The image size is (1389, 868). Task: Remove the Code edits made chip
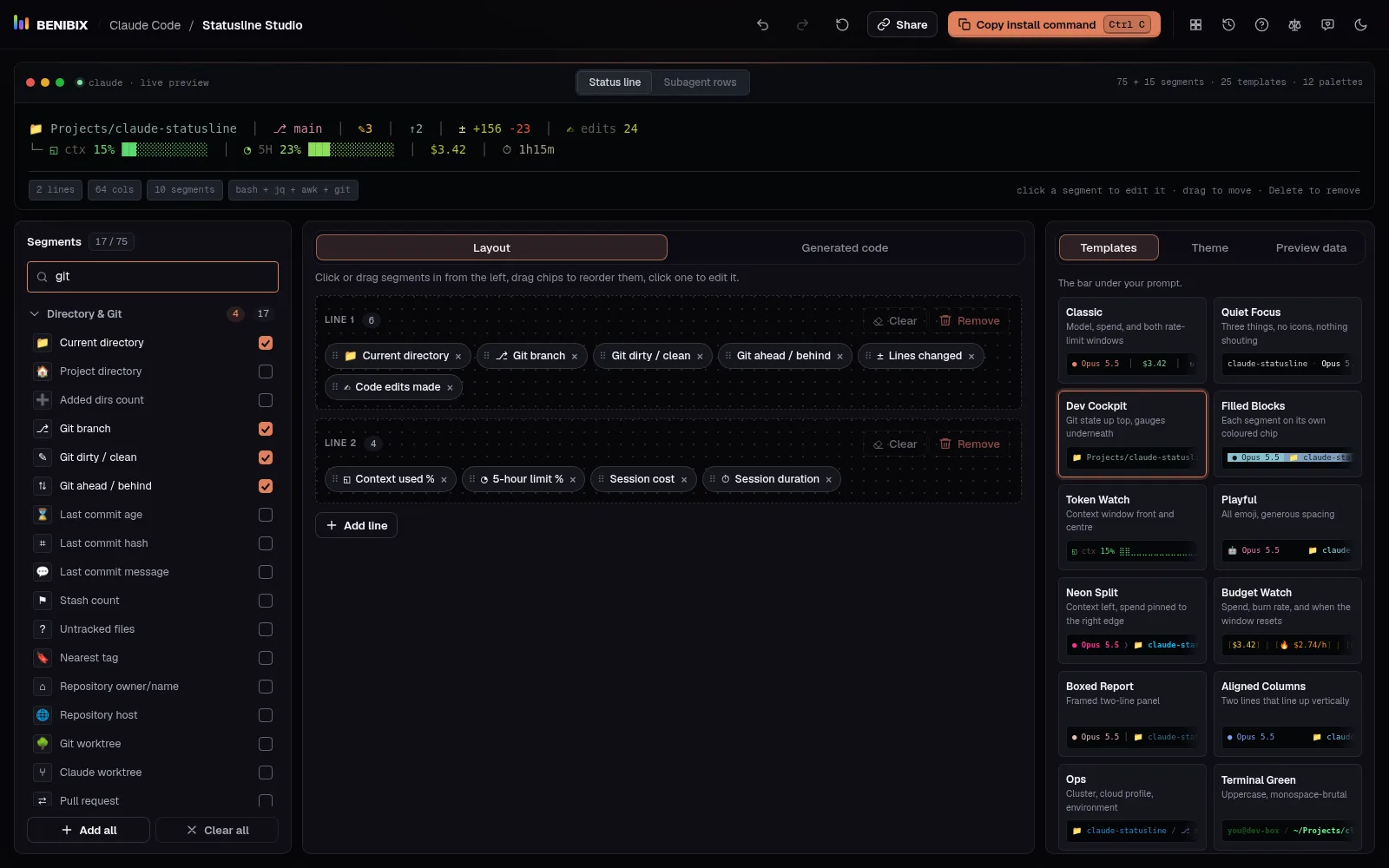450,388
